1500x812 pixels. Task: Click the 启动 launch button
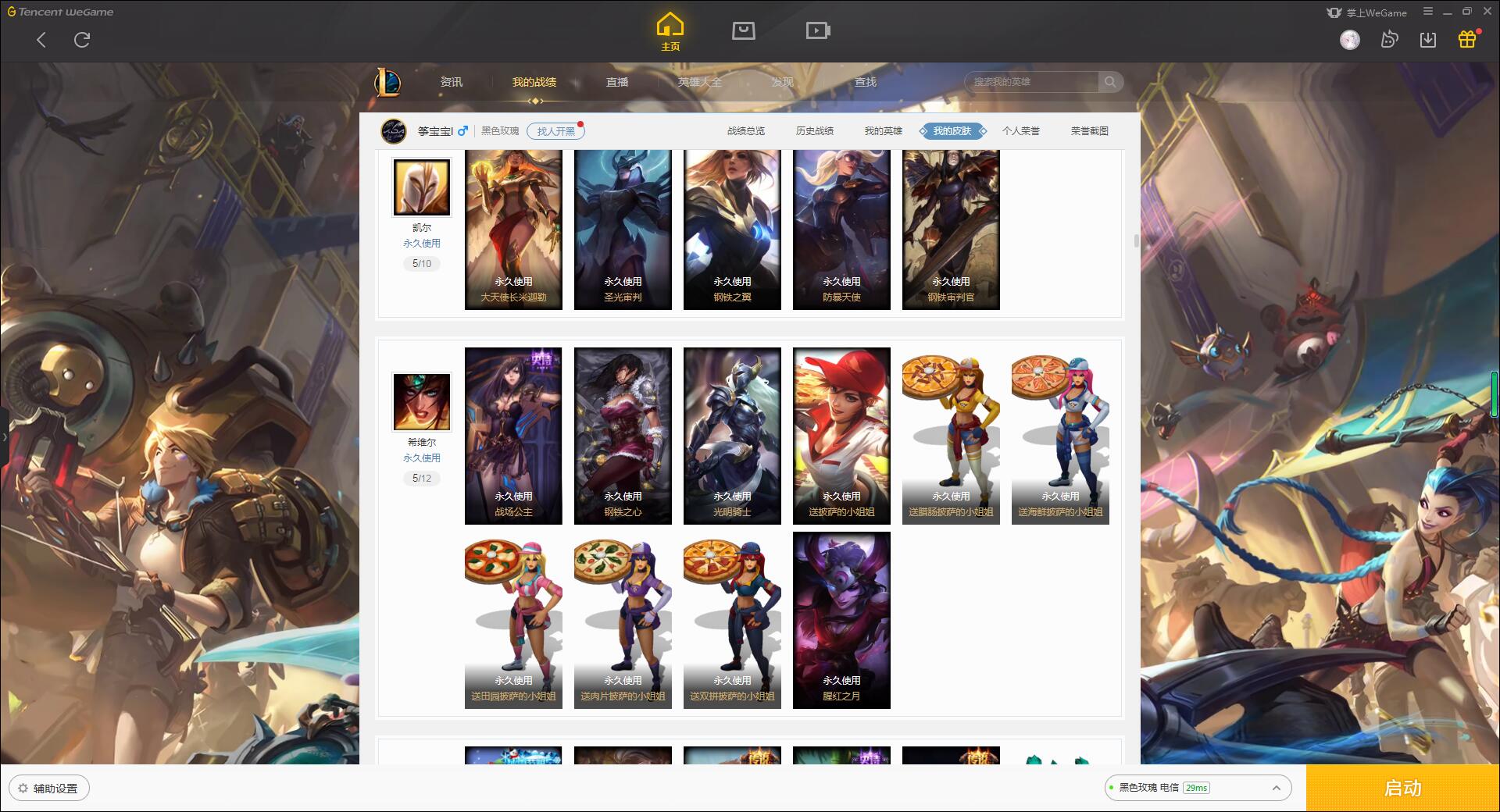(x=1403, y=789)
